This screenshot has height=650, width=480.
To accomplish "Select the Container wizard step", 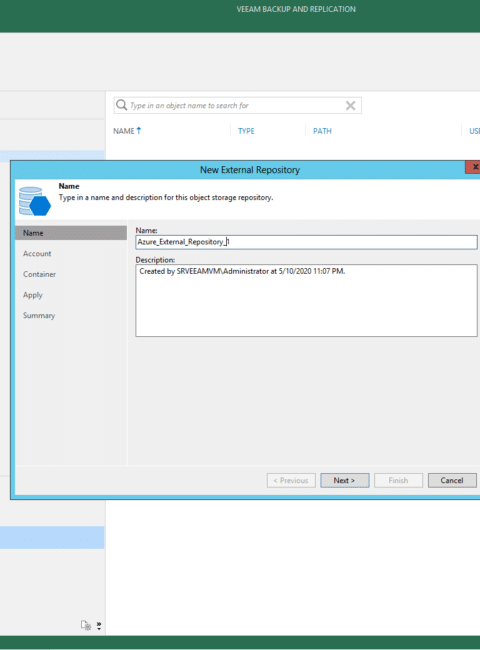I will [39, 274].
